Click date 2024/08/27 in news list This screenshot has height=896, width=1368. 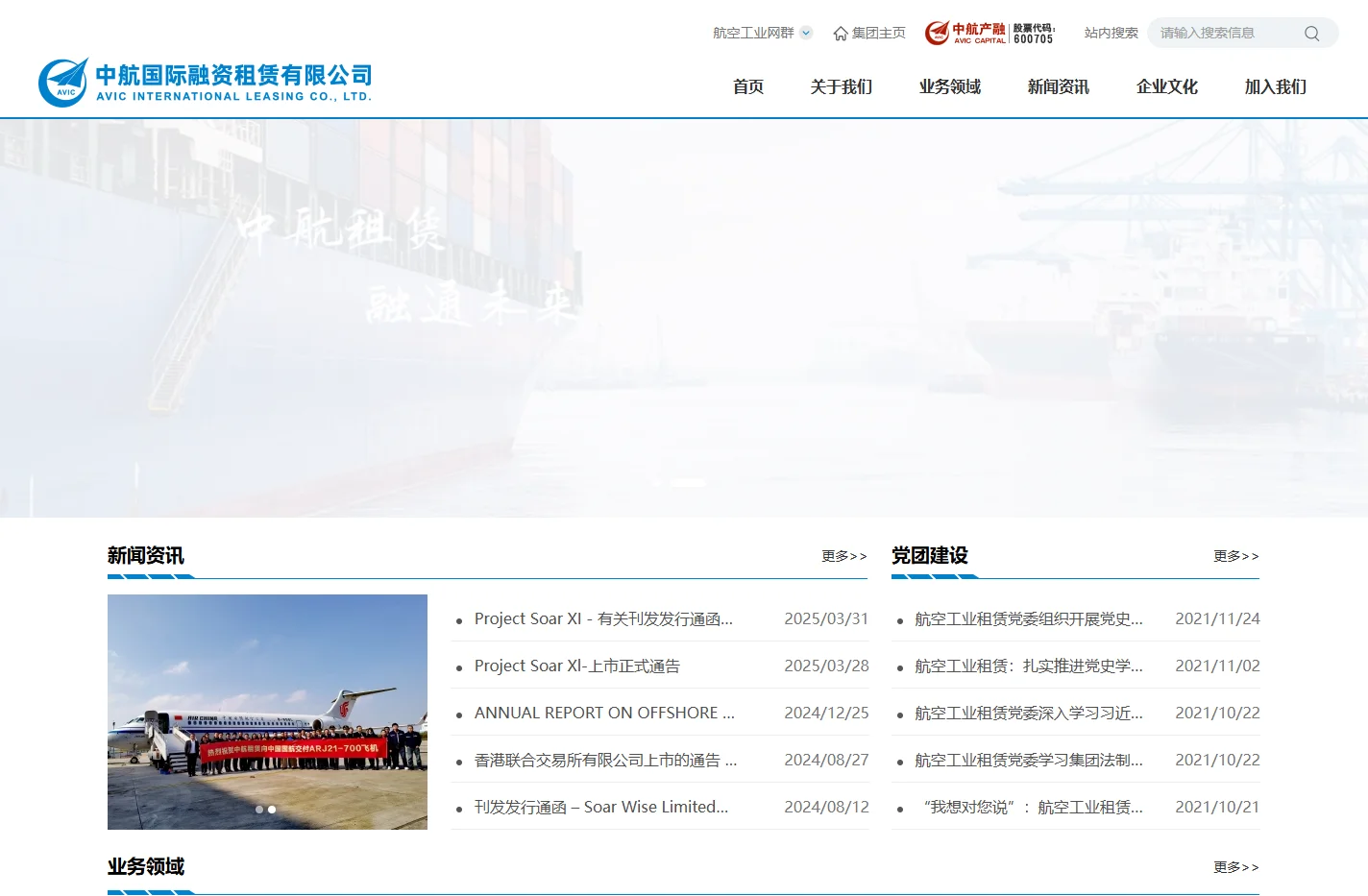click(826, 760)
